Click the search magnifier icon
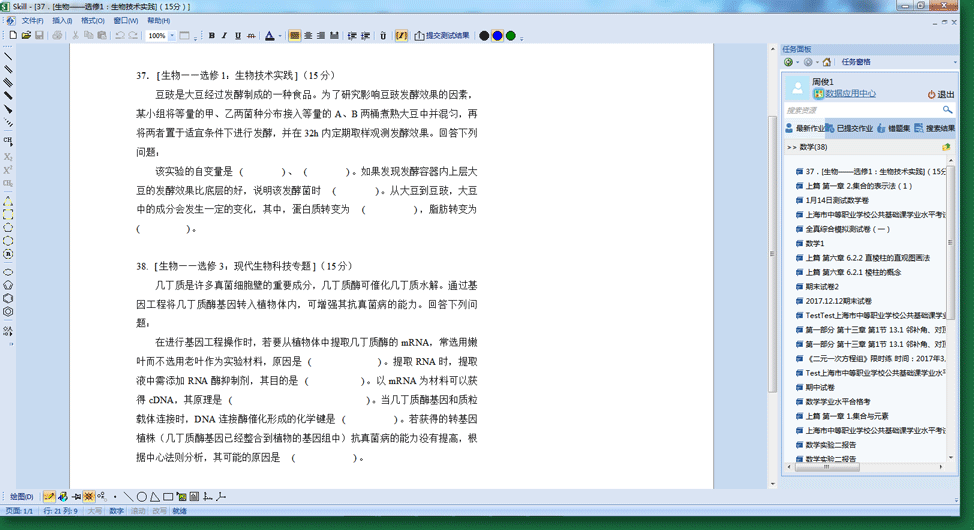974x530 pixels. (947, 110)
